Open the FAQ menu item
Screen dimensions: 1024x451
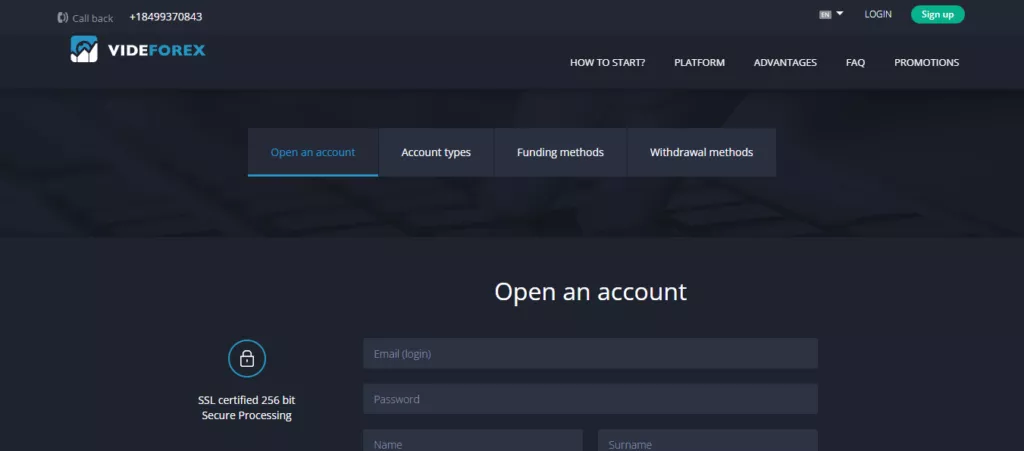[x=856, y=63]
